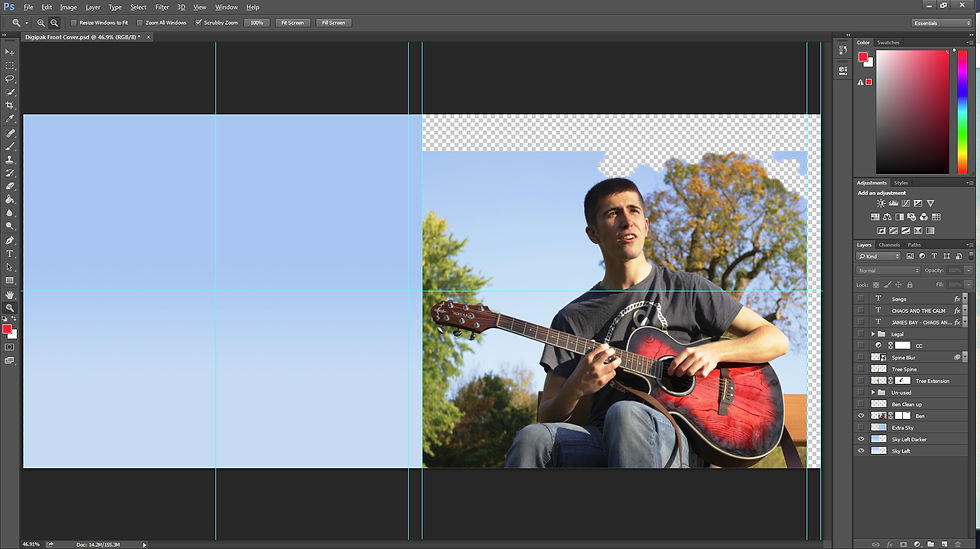Switch to the Styles tab

coord(901,183)
